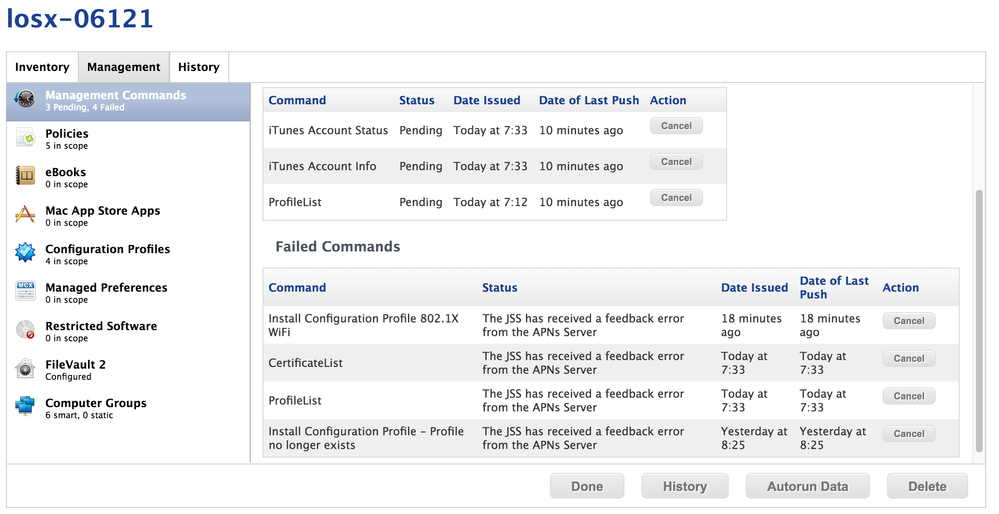Switch to the Inventory tab

tap(42, 67)
